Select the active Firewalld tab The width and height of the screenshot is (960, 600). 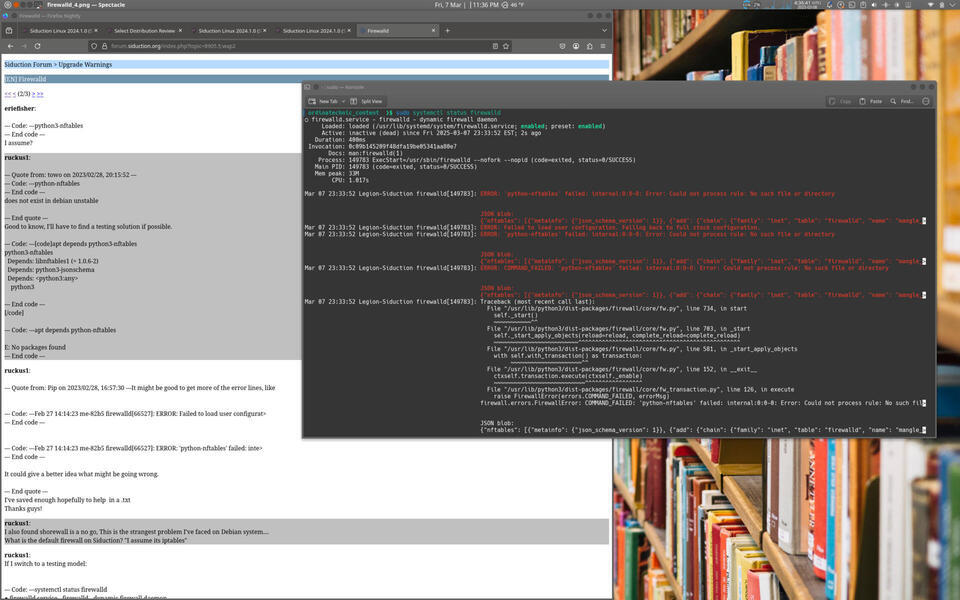[398, 31]
